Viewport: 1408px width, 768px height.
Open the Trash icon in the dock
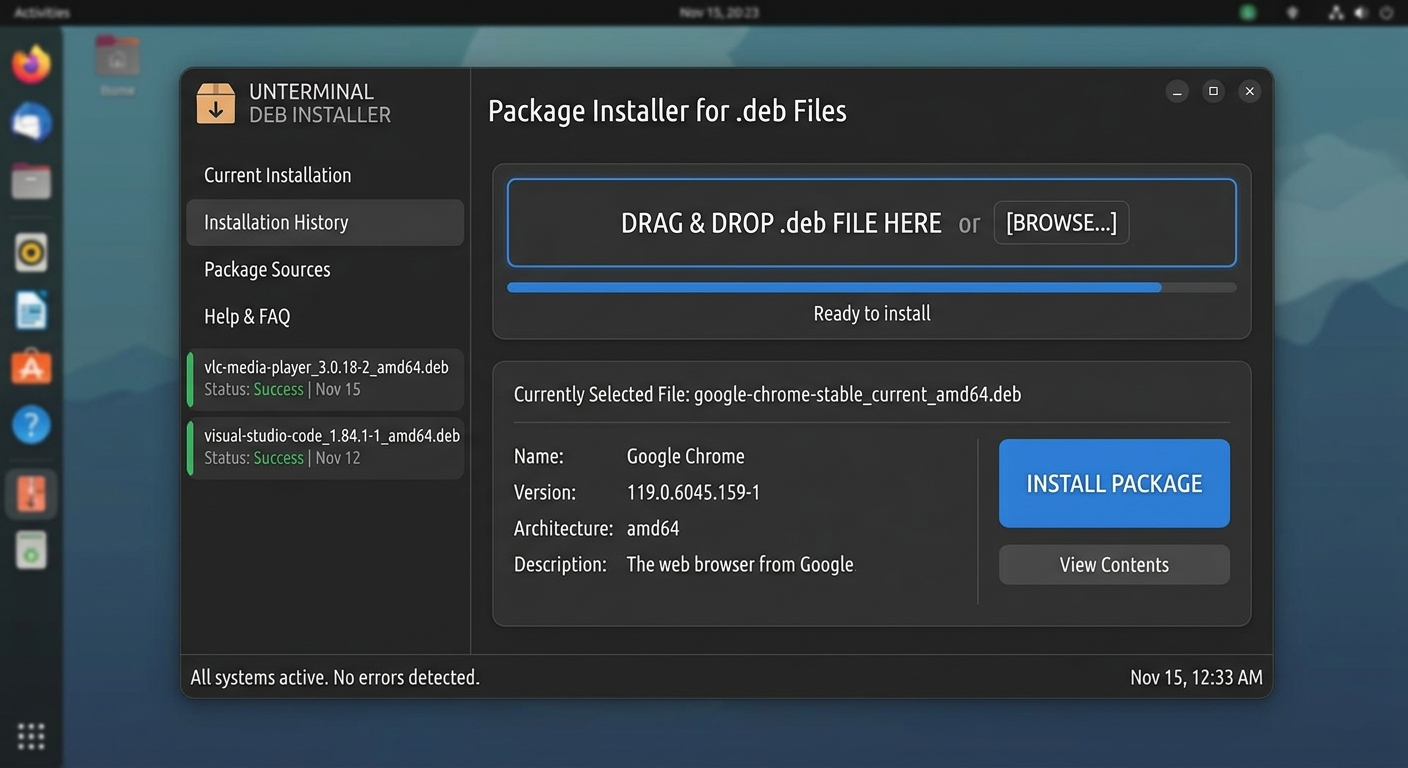31,551
